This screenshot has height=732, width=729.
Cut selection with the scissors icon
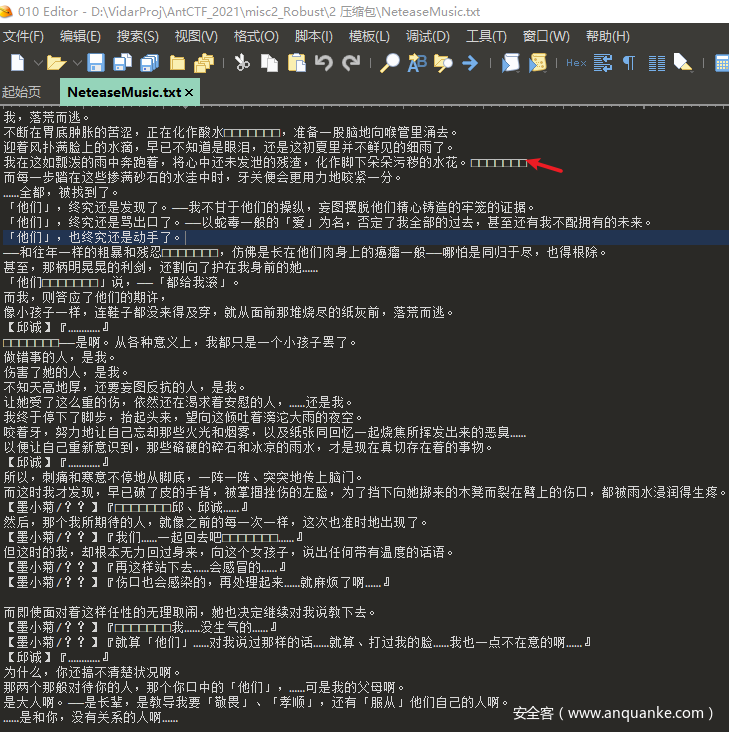242,63
